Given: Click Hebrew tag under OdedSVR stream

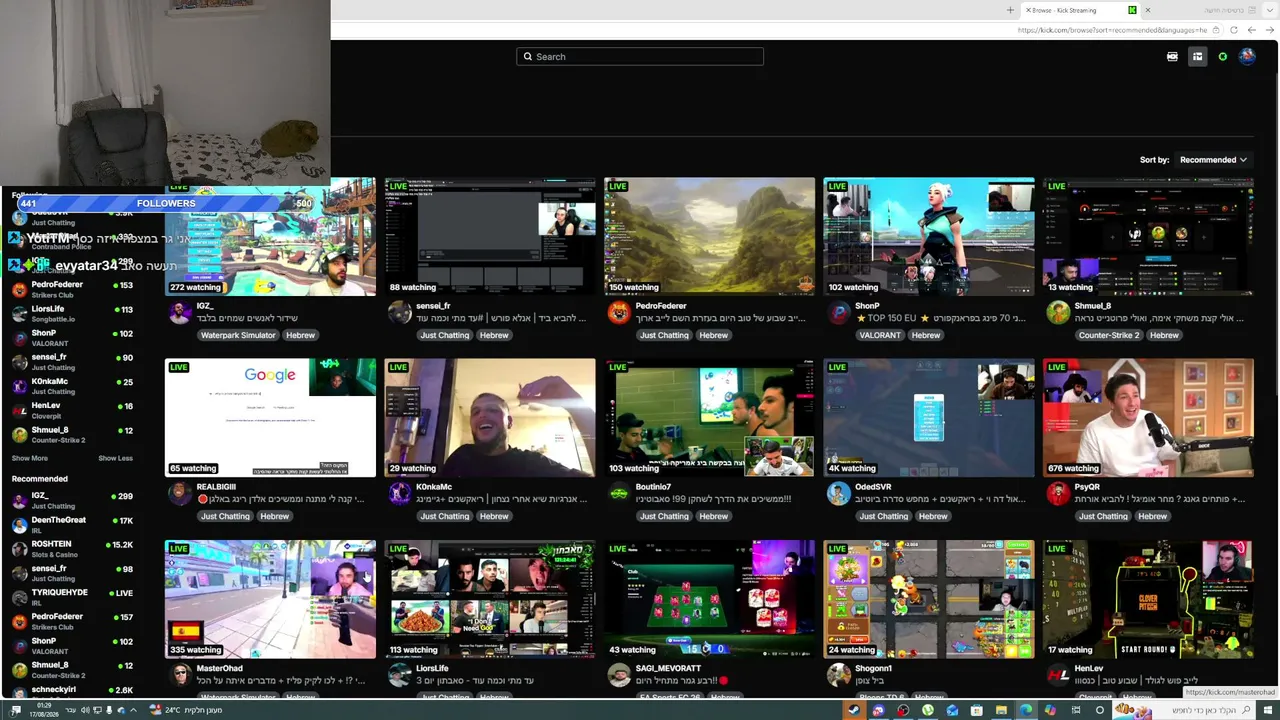Looking at the screenshot, I should point(933,516).
